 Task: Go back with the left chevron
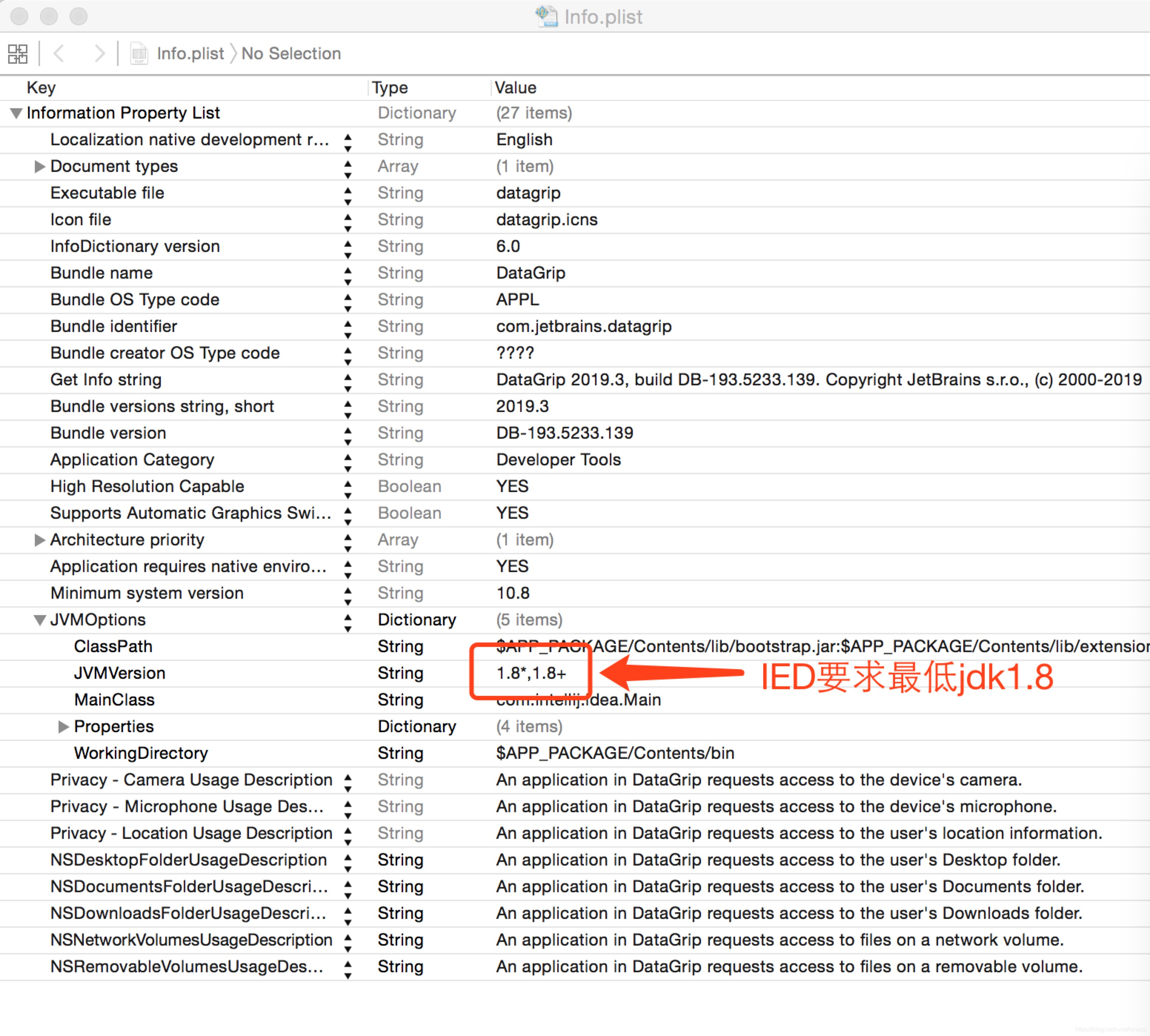(58, 53)
